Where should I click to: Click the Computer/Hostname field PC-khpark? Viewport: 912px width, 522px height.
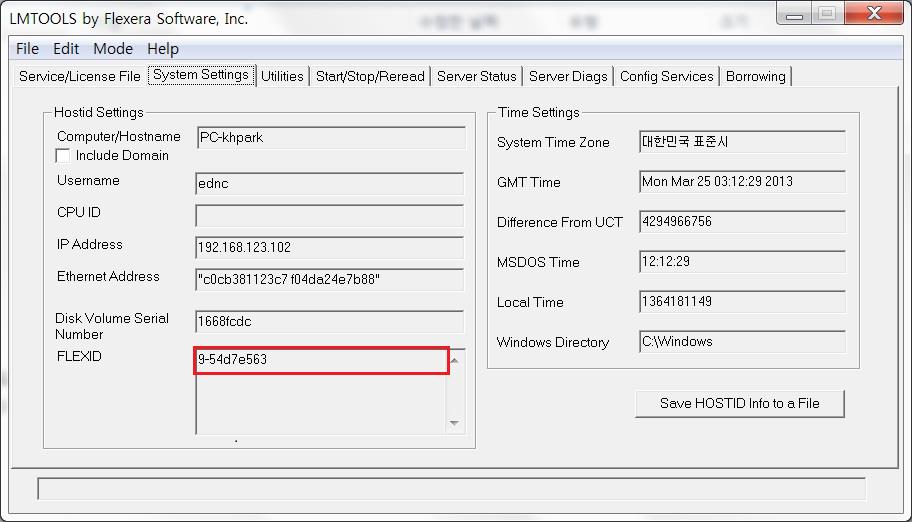330,137
